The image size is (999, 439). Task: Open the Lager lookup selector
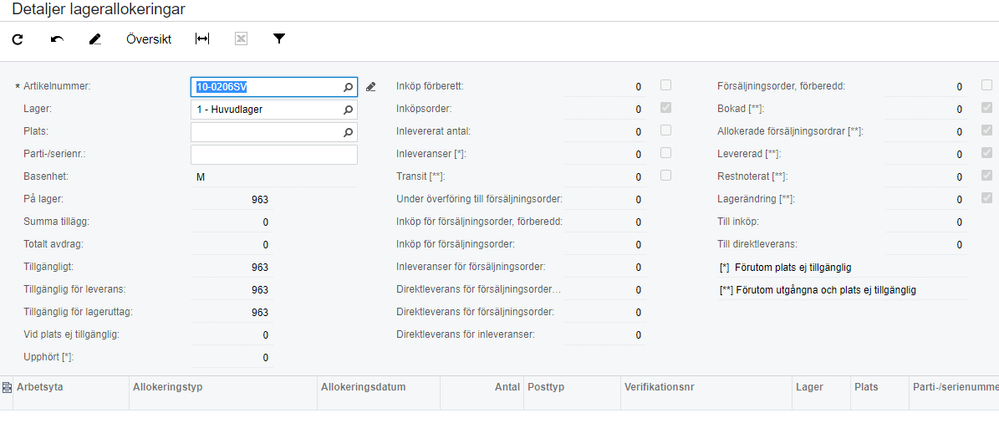pyautogui.click(x=348, y=109)
